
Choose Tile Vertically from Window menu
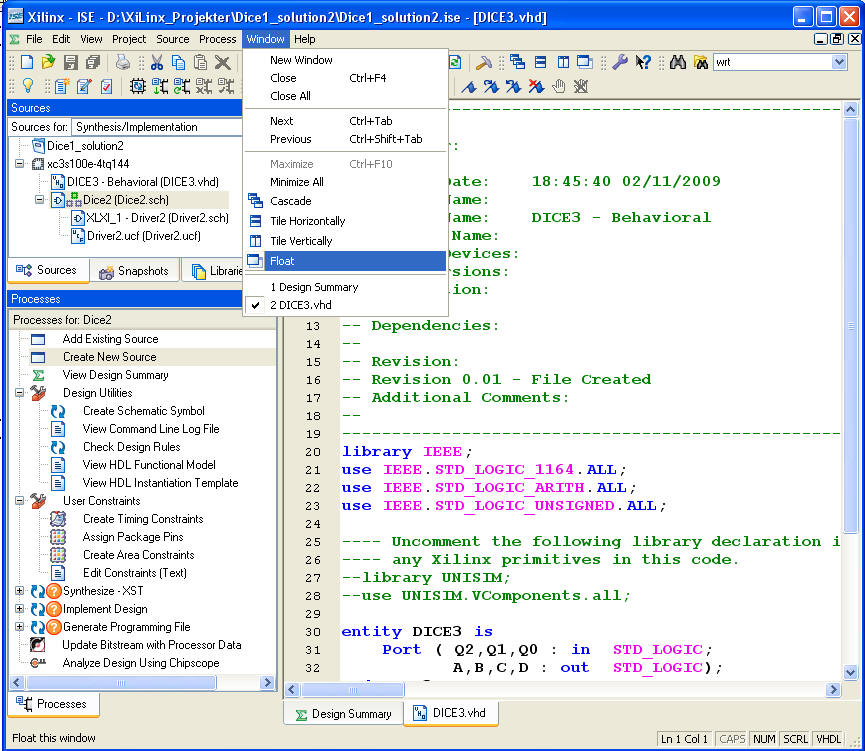click(345, 241)
